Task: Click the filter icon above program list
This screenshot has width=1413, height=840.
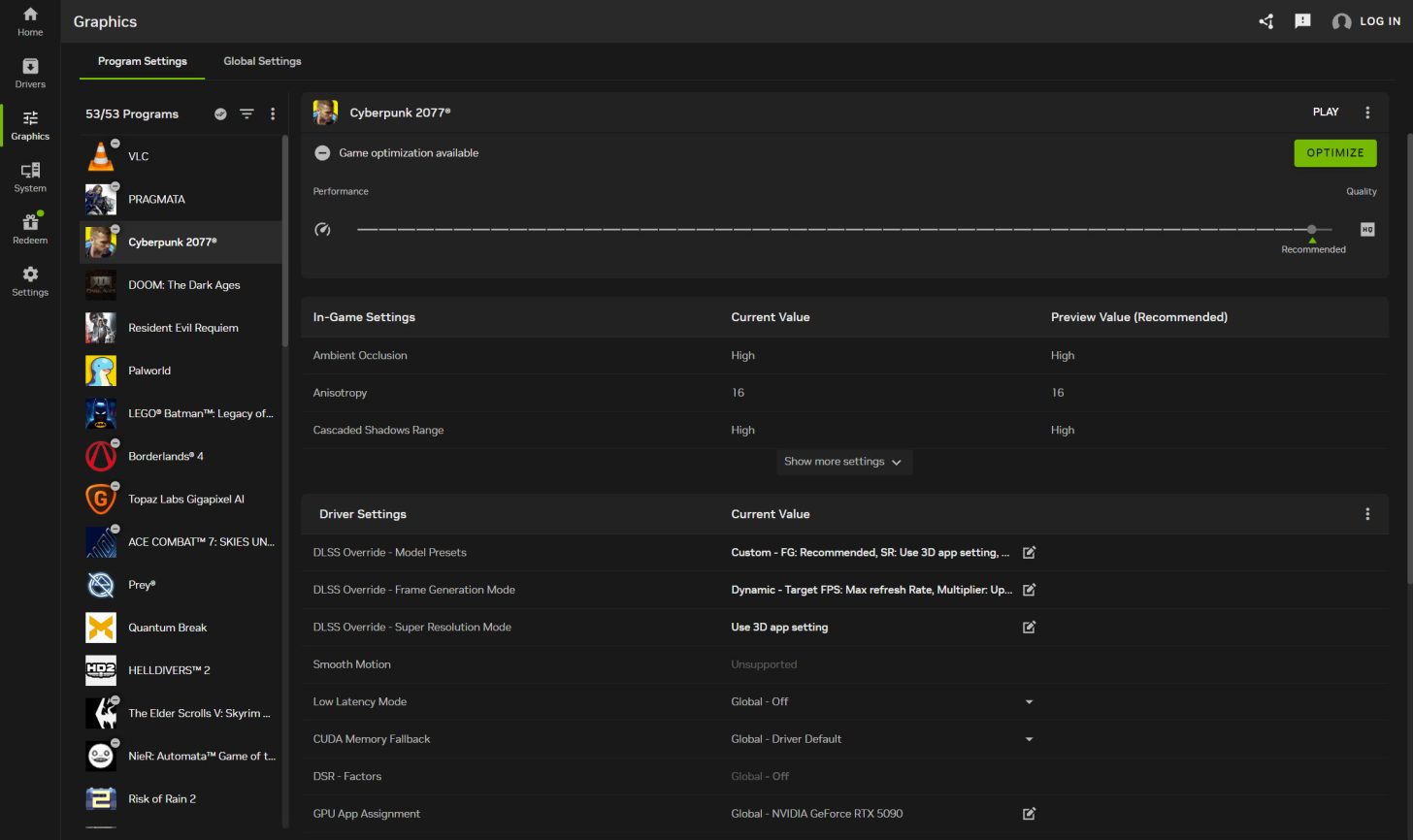Action: 246,113
